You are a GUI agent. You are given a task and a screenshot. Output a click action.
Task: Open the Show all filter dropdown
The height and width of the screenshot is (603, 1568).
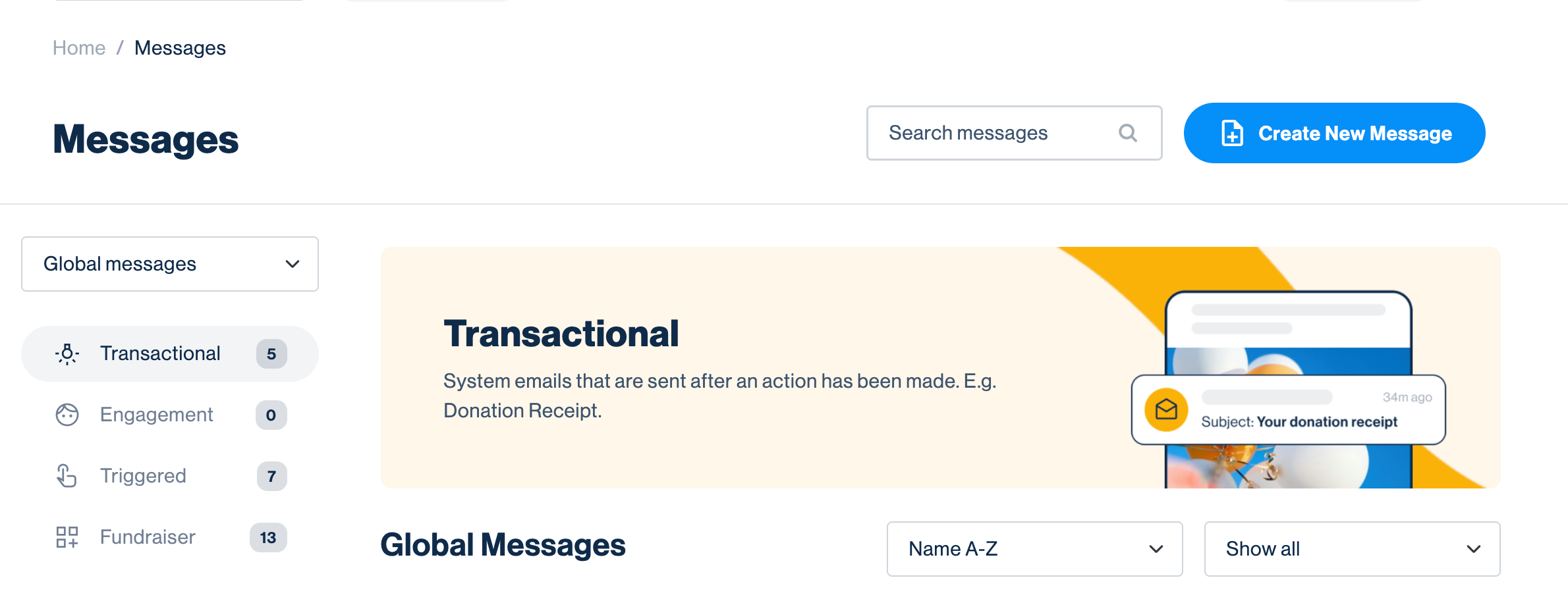point(1352,549)
